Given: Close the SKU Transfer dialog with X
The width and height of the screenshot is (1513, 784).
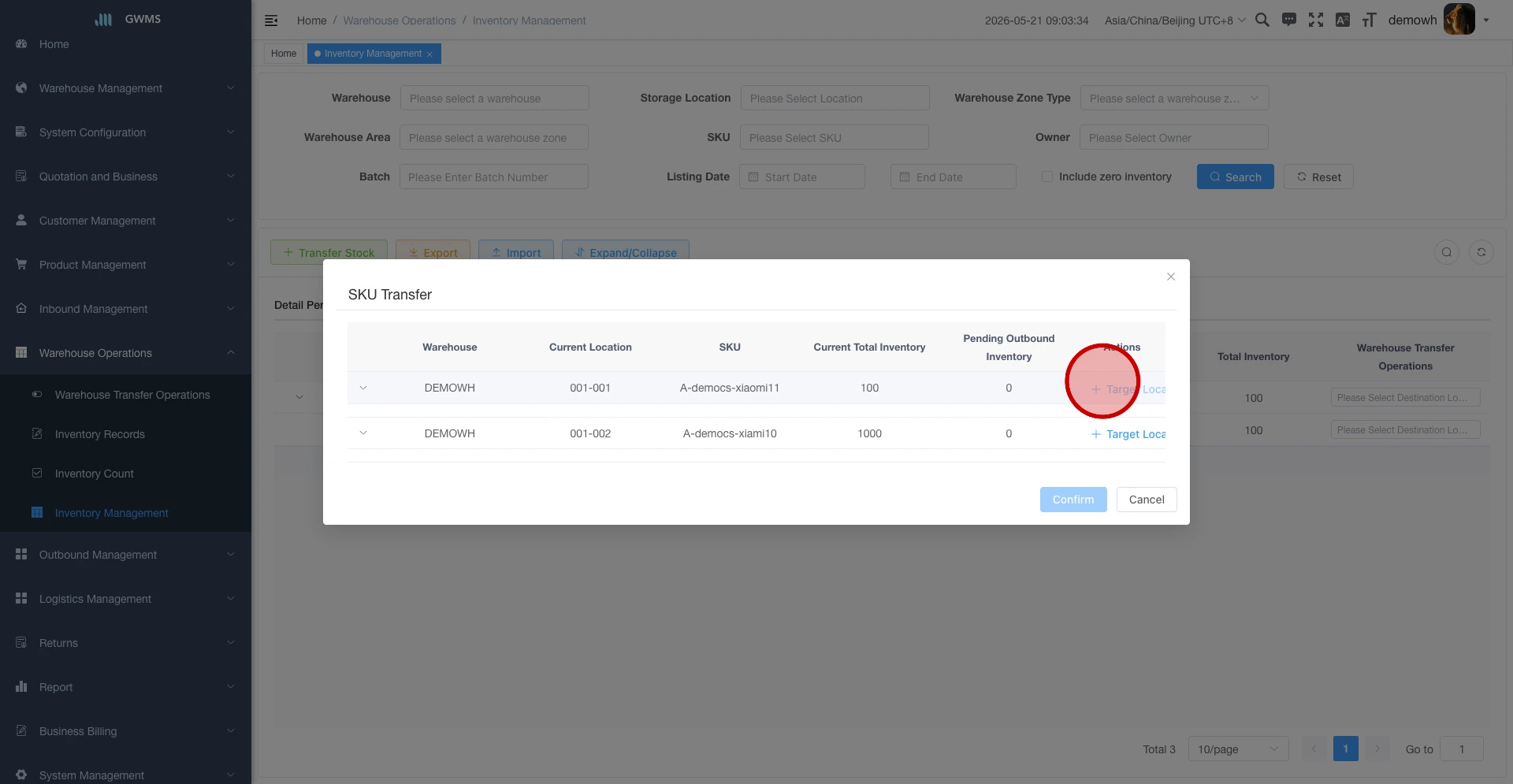Looking at the screenshot, I should click(1171, 277).
